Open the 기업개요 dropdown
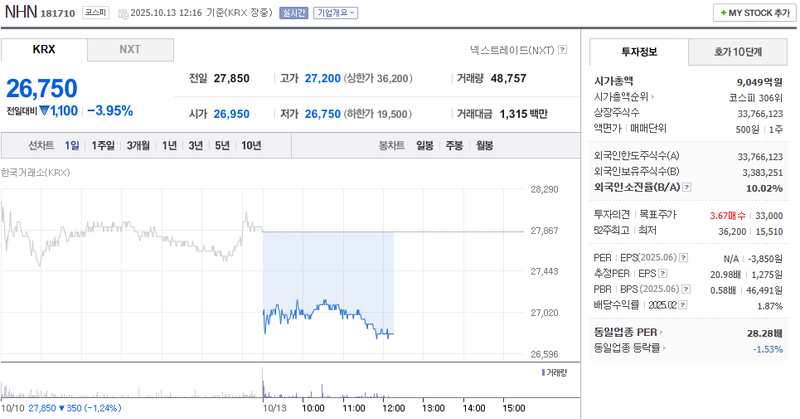 (x=336, y=13)
